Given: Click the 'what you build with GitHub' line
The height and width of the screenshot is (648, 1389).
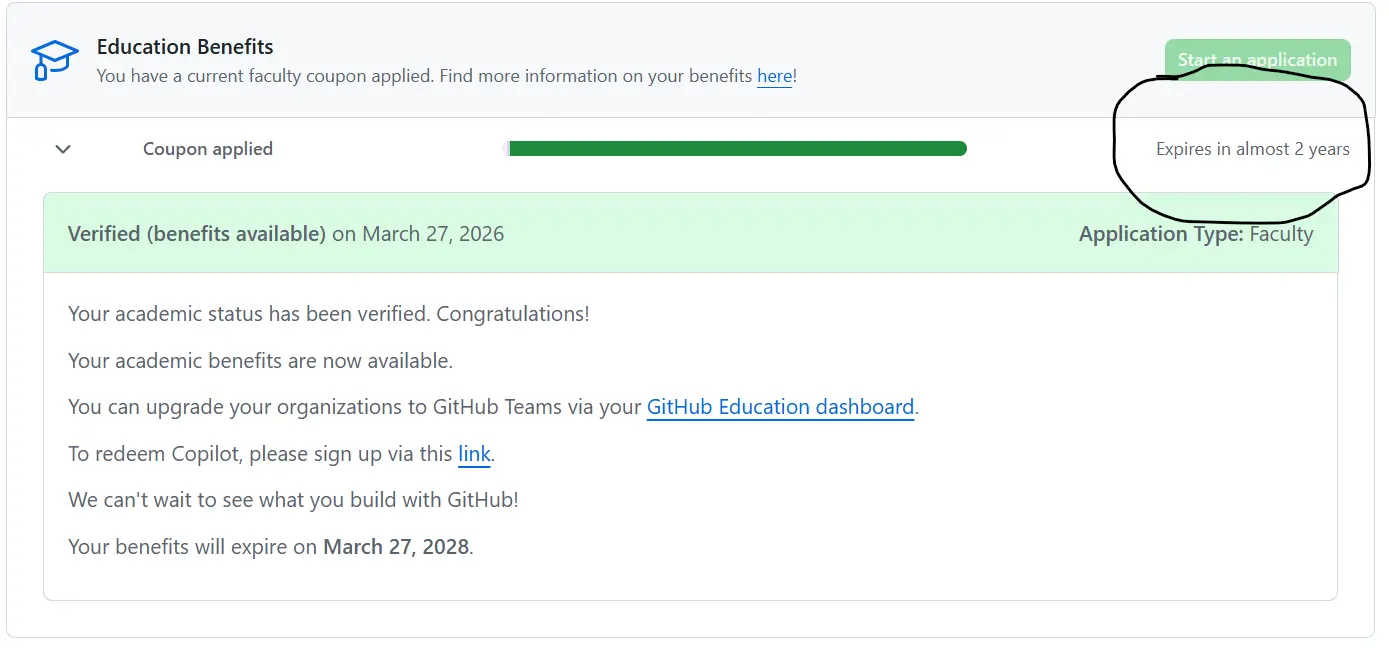Looking at the screenshot, I should click(293, 500).
